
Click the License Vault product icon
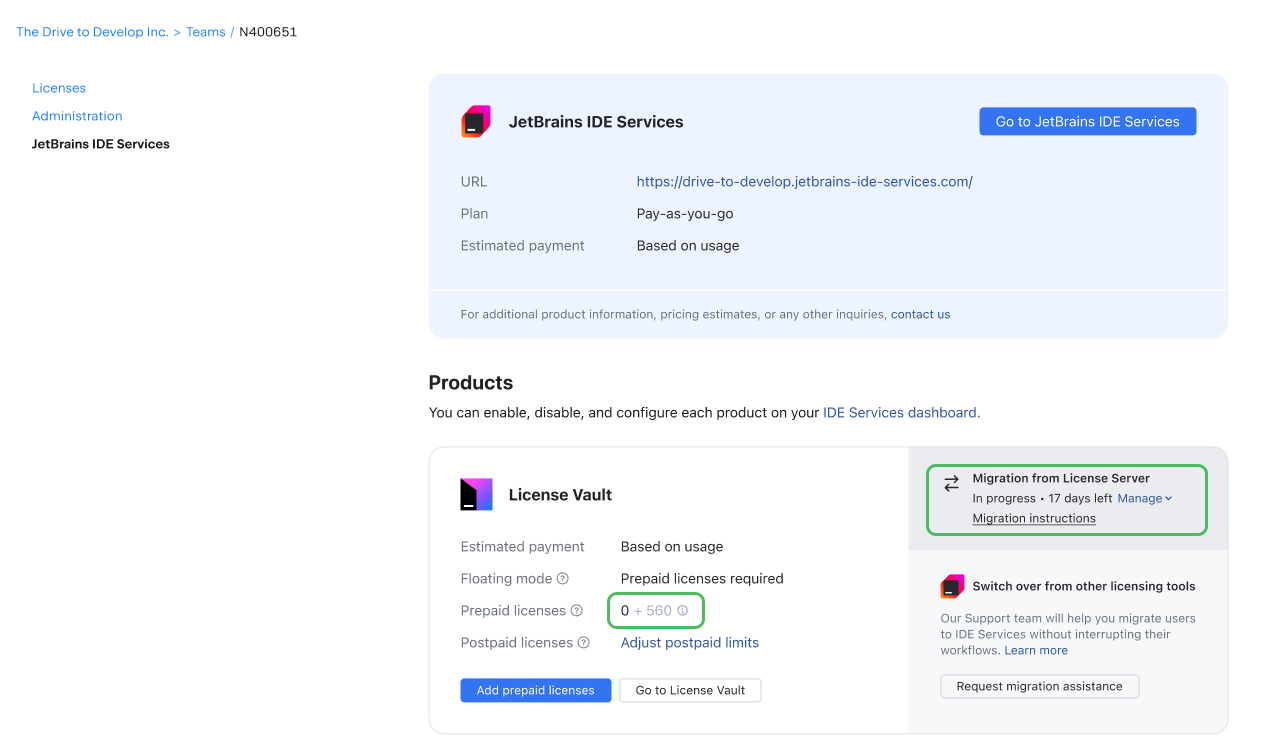[476, 494]
